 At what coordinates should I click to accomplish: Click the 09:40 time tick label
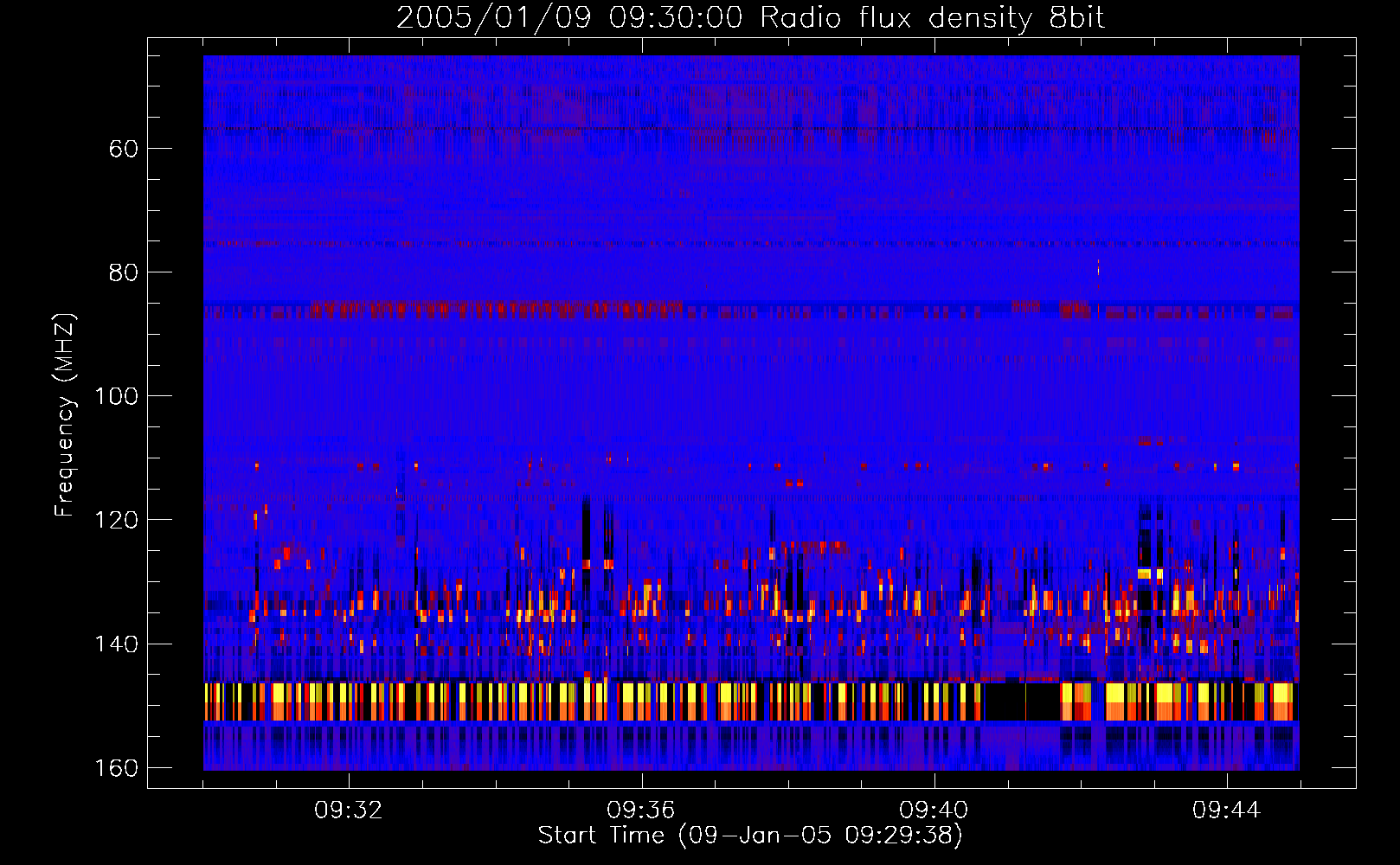click(x=934, y=811)
